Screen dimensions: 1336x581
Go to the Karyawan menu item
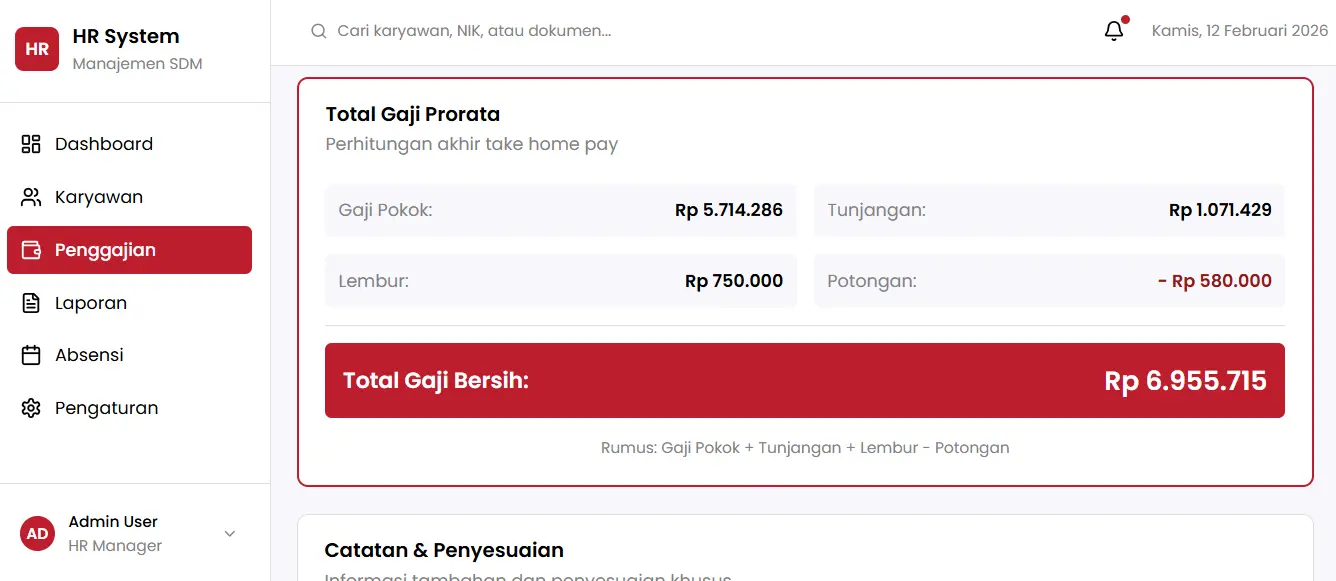[99, 197]
